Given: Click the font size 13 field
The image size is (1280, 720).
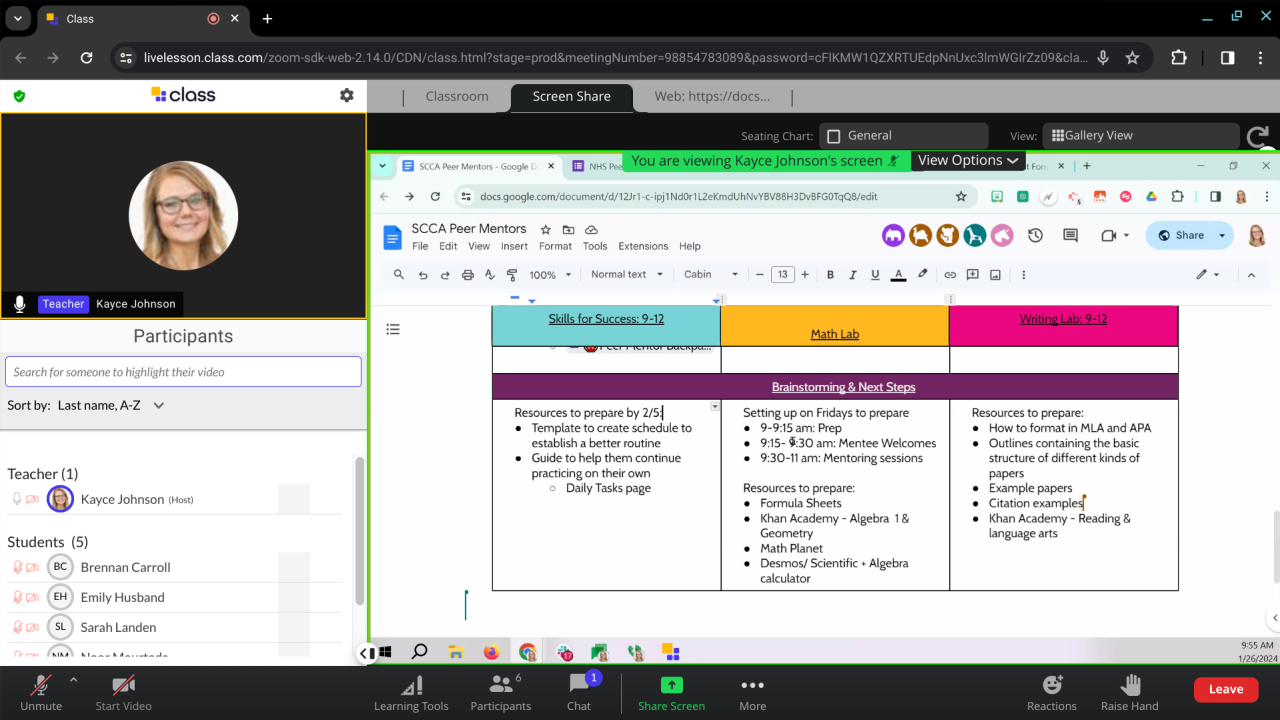Looking at the screenshot, I should tap(782, 274).
